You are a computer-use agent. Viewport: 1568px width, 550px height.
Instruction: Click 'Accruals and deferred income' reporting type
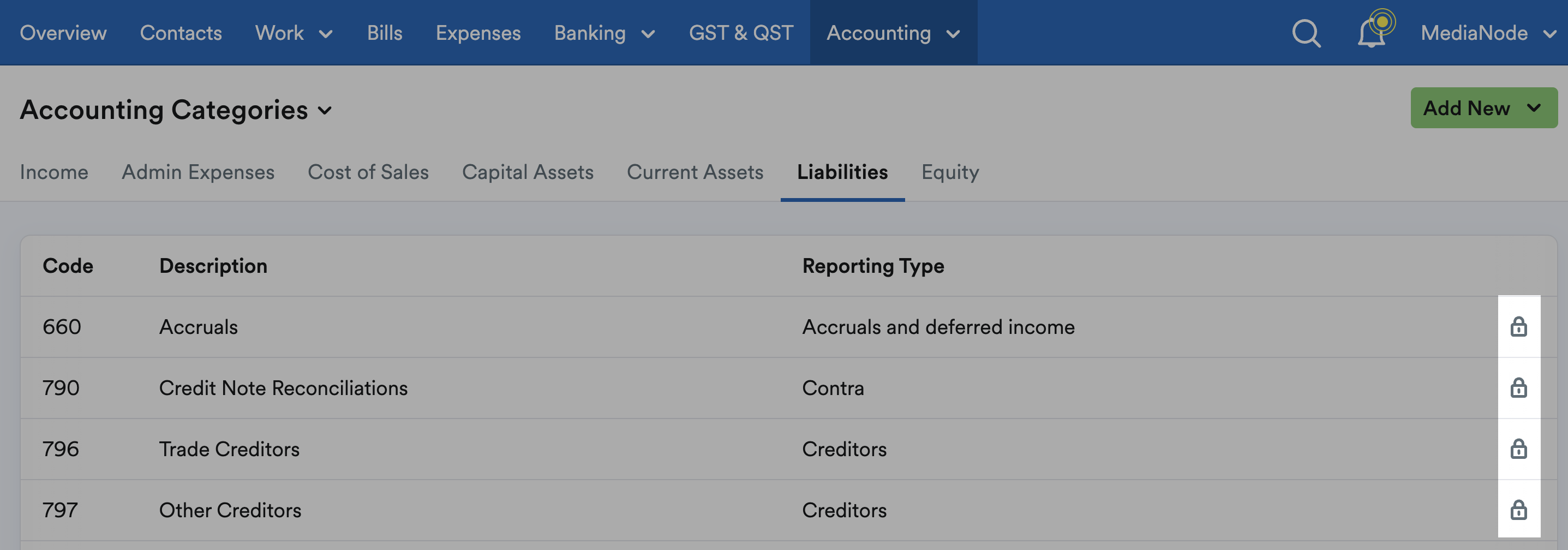point(938,327)
